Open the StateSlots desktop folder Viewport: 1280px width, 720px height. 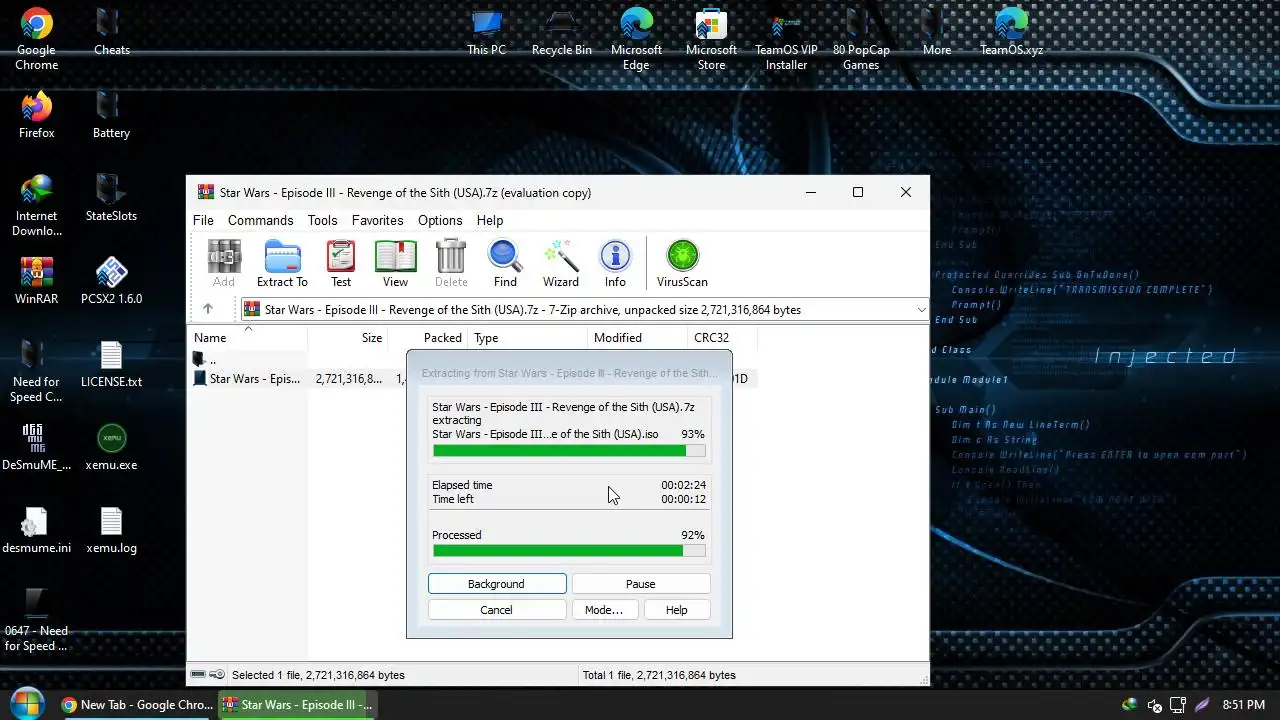click(111, 198)
